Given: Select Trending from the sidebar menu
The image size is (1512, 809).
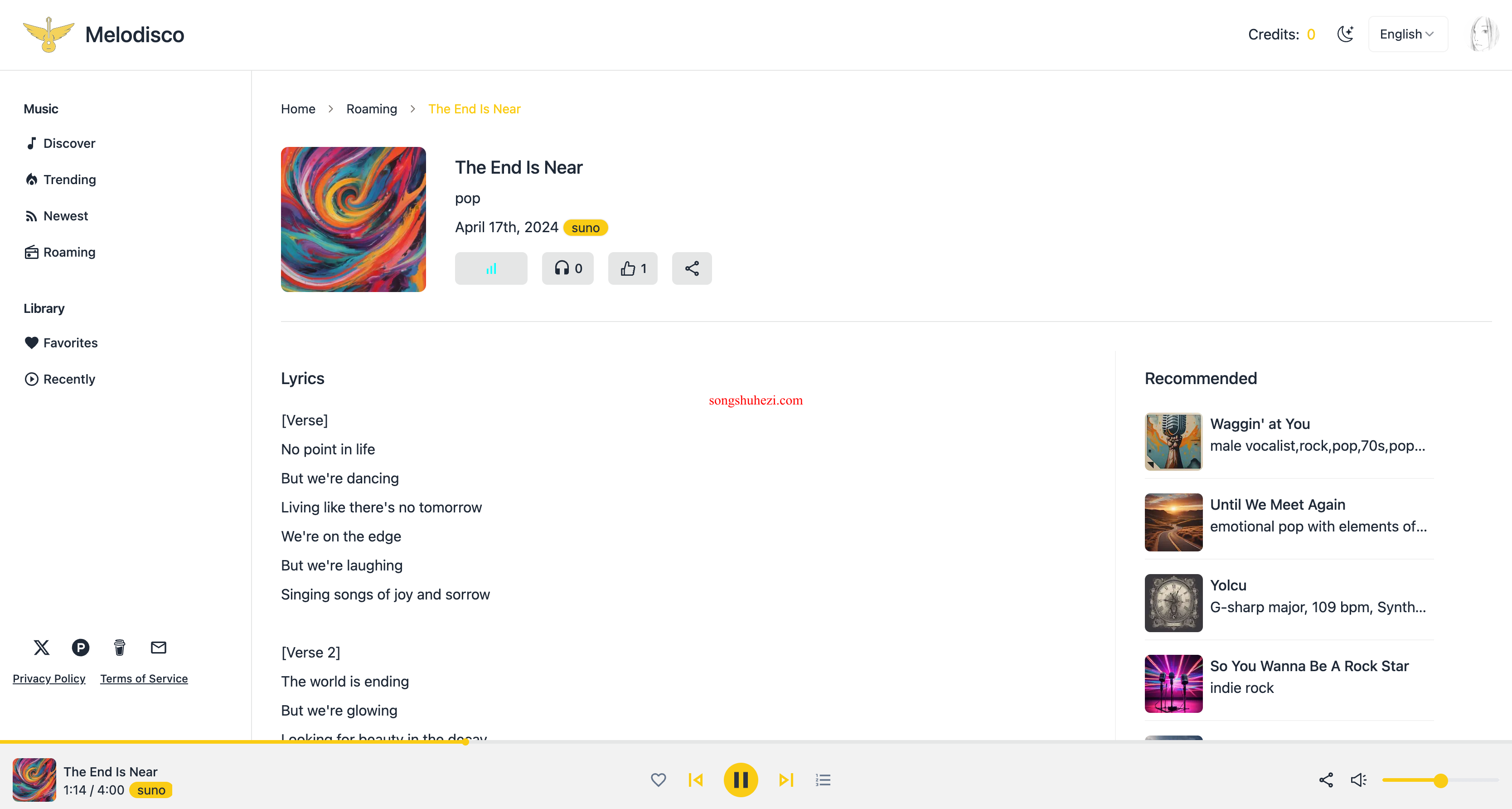Looking at the screenshot, I should click(x=69, y=179).
